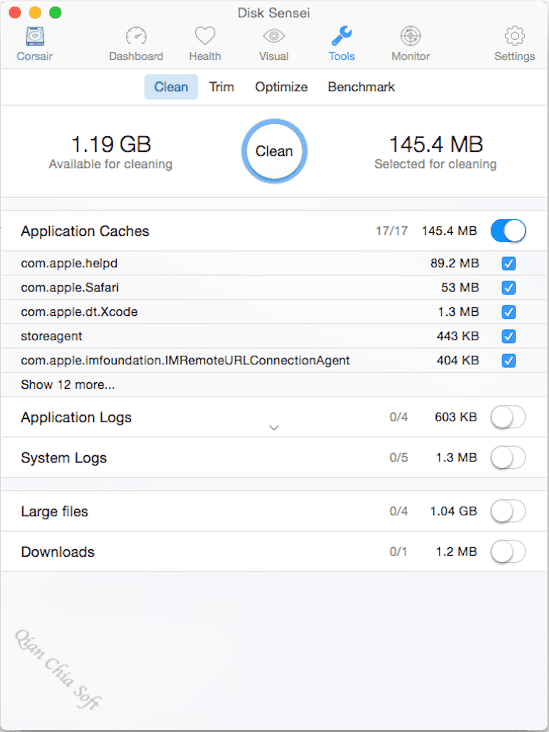
Task: Uncheck the com.apple.dt.Xcode checkbox
Action: [508, 312]
